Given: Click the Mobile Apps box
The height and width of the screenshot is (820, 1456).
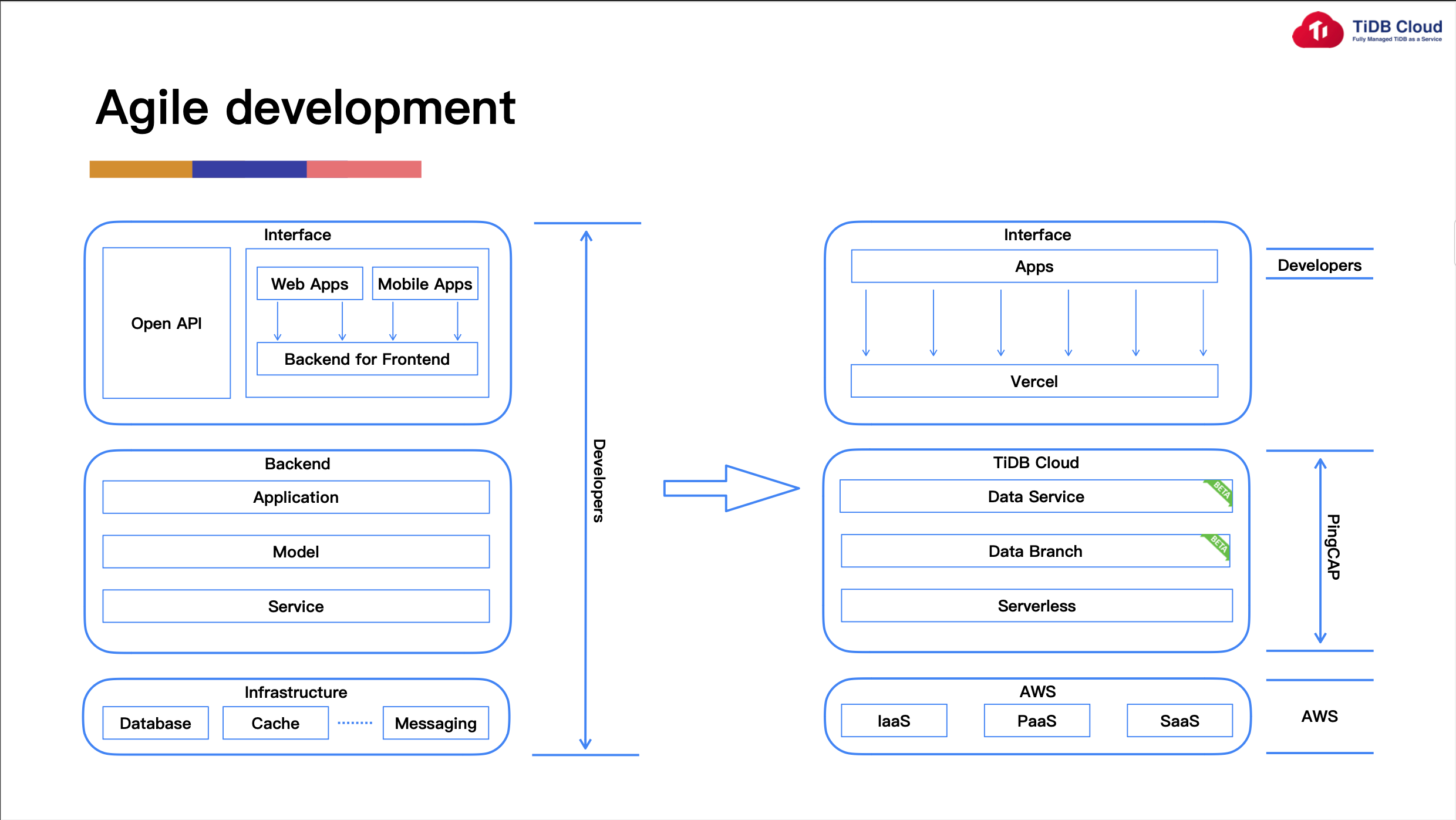Looking at the screenshot, I should (425, 284).
